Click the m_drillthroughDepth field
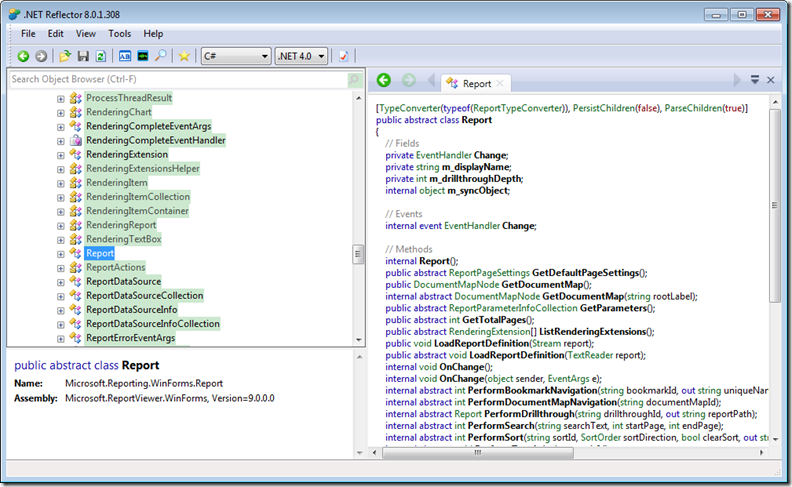Viewport: 792px width, 487px height. (475, 179)
